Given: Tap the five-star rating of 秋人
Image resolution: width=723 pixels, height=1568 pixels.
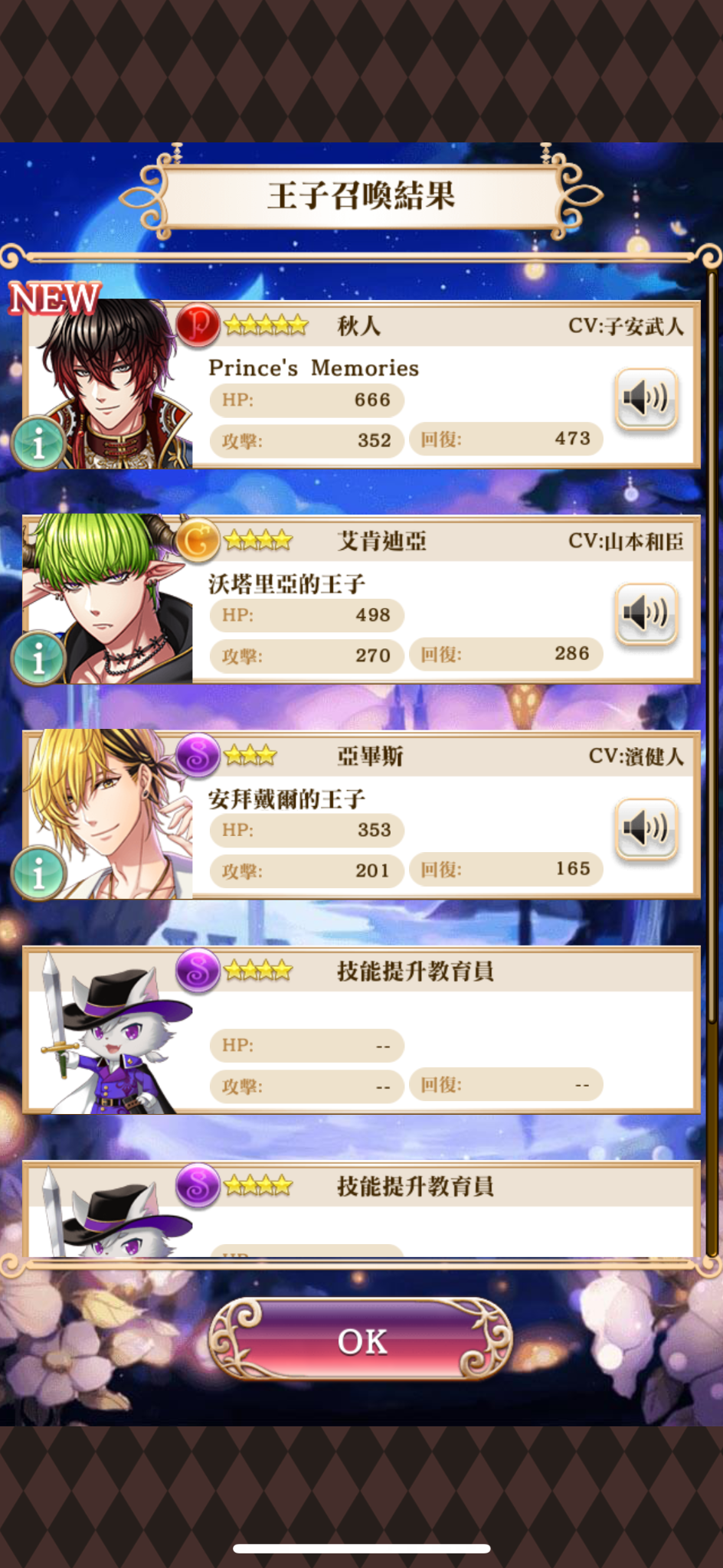Looking at the screenshot, I should (x=266, y=325).
